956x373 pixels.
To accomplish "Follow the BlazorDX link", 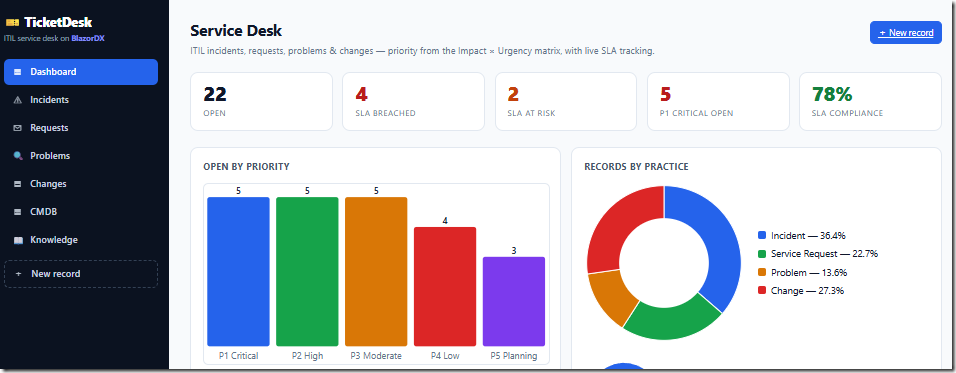I will click(88, 38).
